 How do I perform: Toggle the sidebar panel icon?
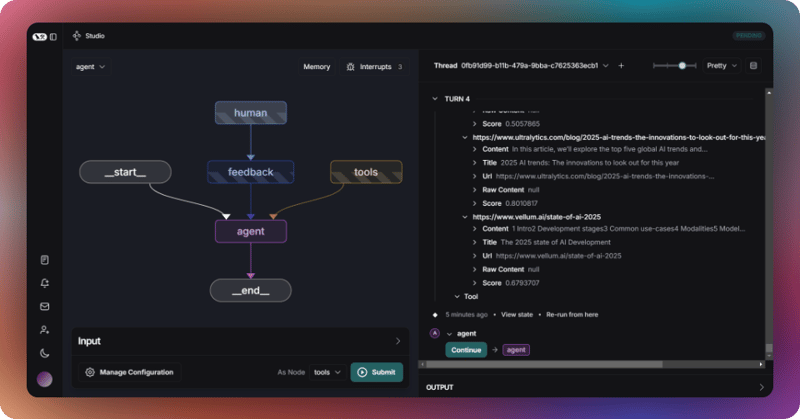[x=53, y=37]
